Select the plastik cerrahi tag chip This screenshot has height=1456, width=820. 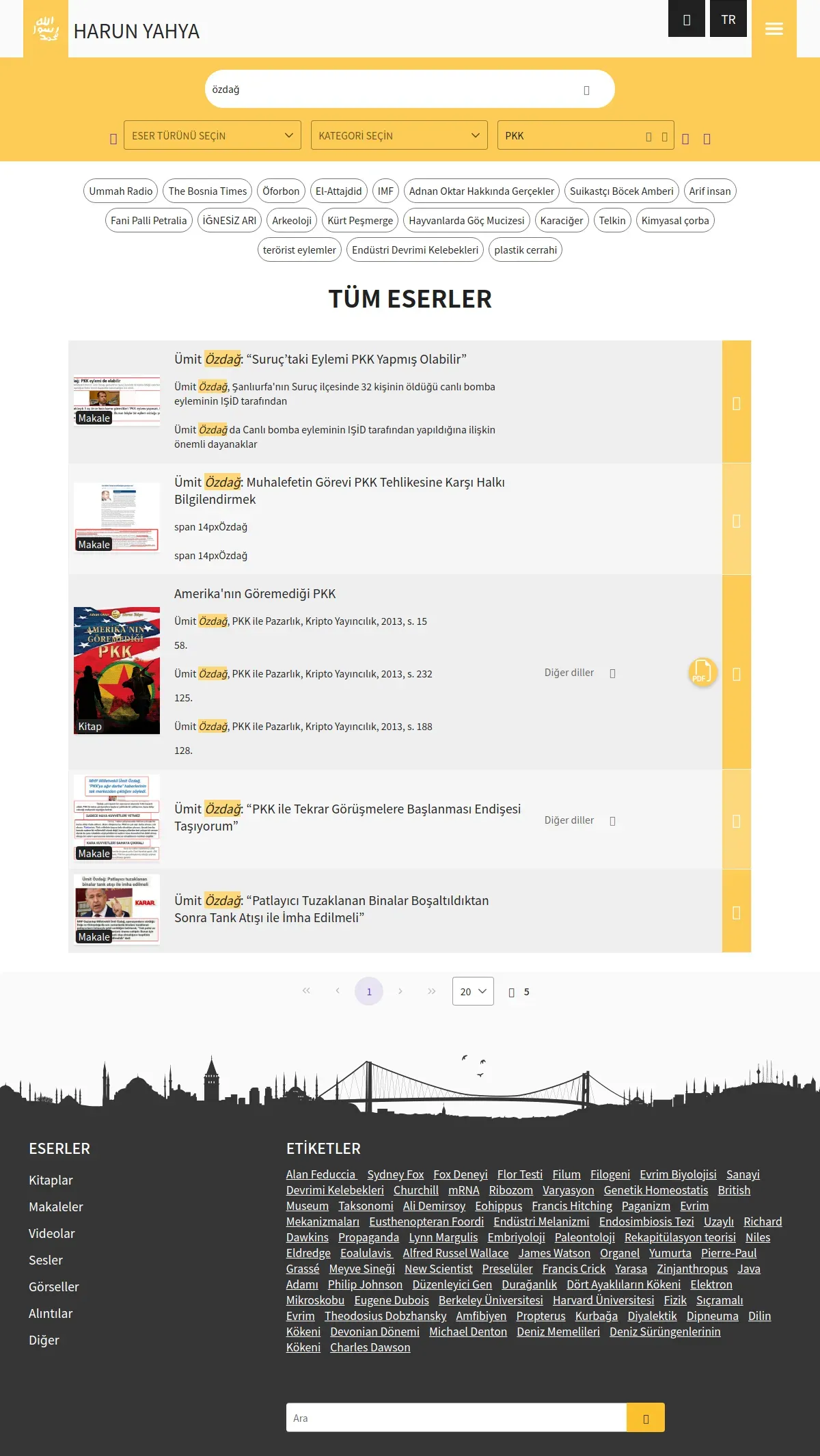point(525,250)
